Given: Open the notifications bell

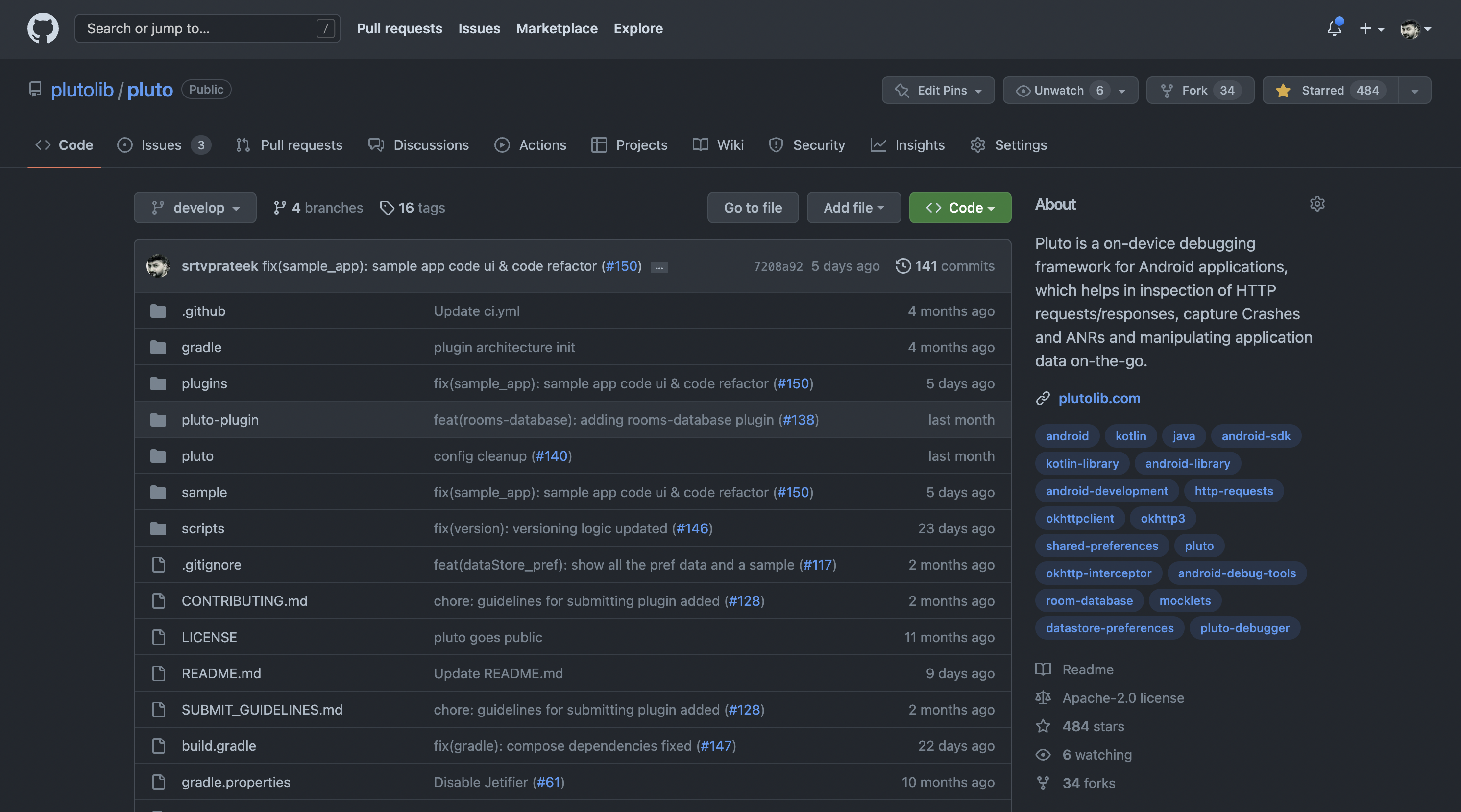Looking at the screenshot, I should [x=1334, y=28].
